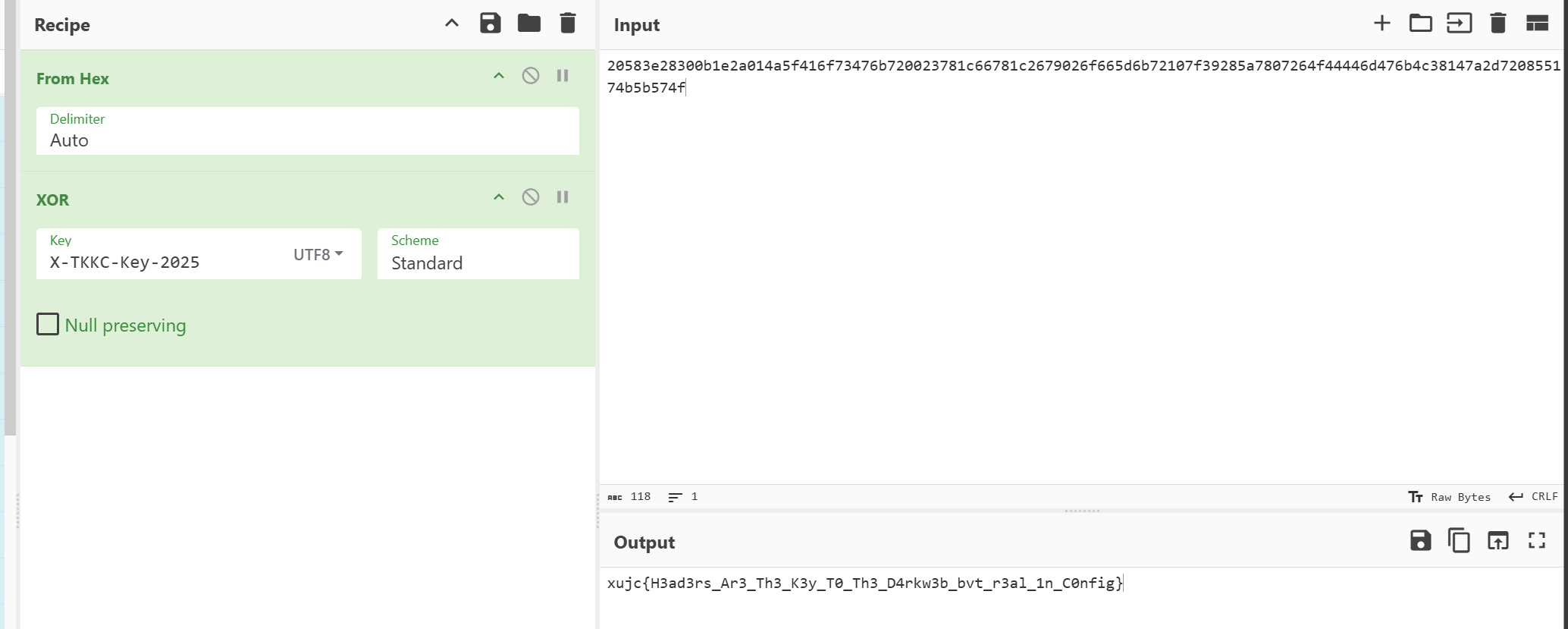Disable the XOR operation
The image size is (1568, 629).
click(x=531, y=197)
